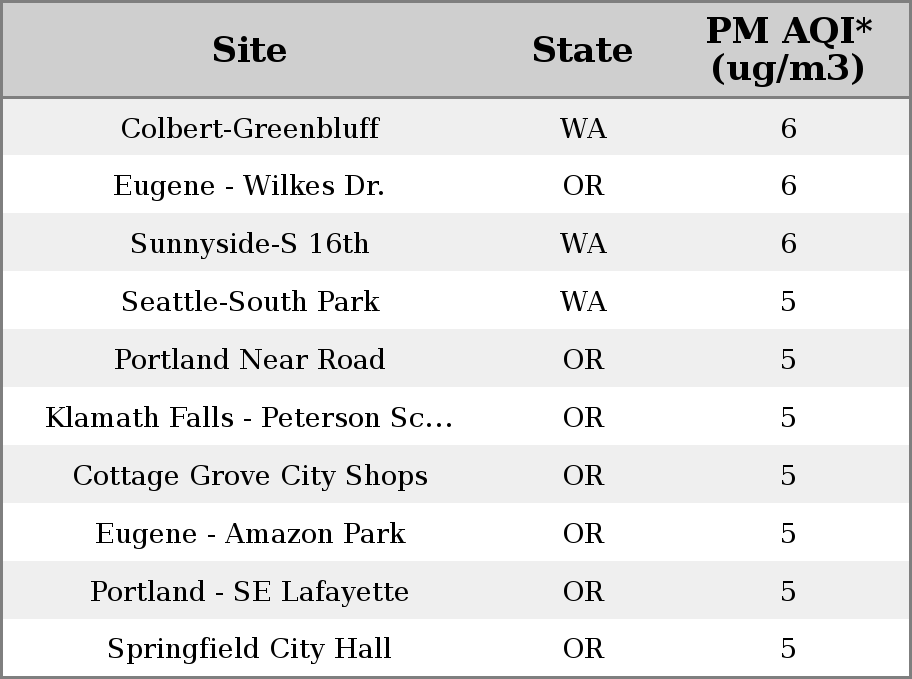
Task: Select the Sunnyside-S 16th site
Action: tap(250, 243)
